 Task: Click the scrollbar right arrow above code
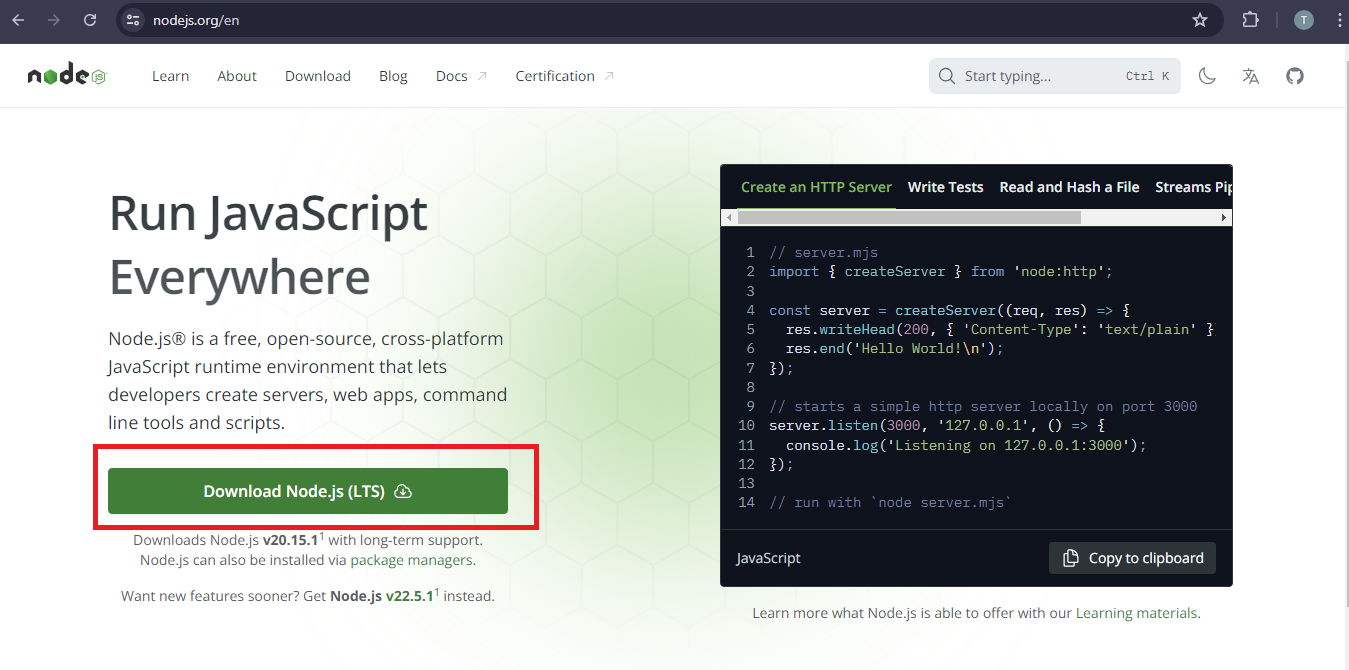pyautogui.click(x=1224, y=217)
